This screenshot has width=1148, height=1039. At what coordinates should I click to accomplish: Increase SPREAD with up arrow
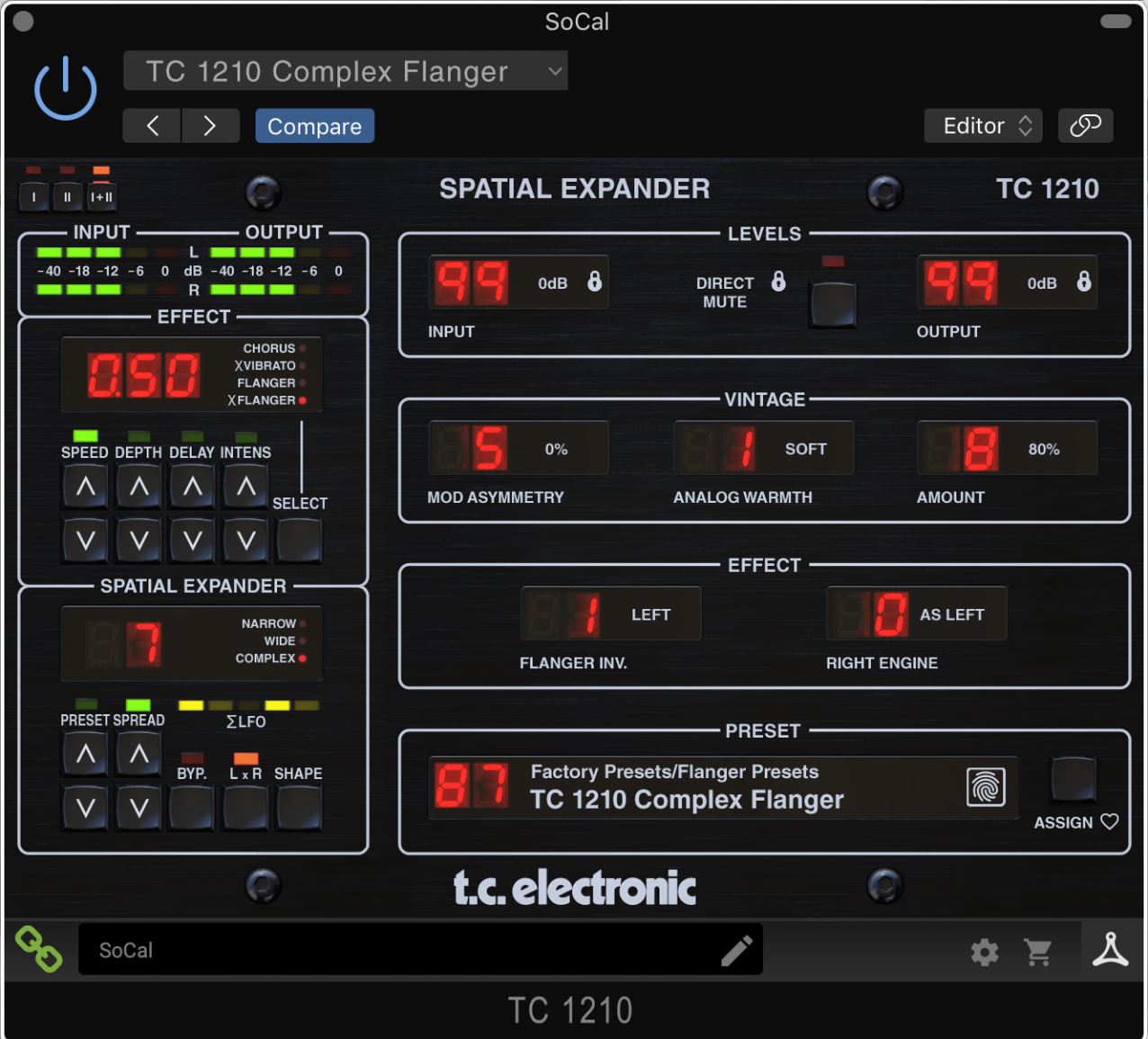(x=139, y=754)
